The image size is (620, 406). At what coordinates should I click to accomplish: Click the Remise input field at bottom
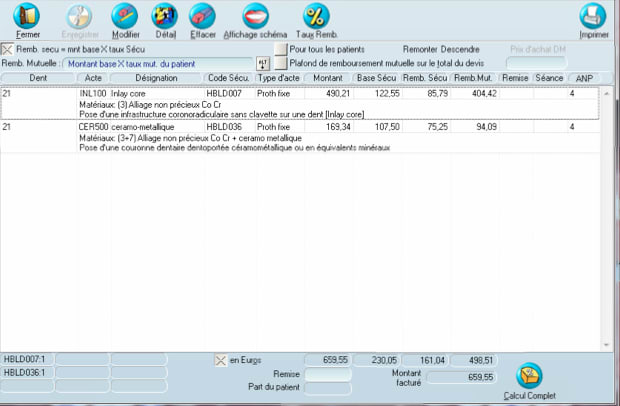[327, 374]
